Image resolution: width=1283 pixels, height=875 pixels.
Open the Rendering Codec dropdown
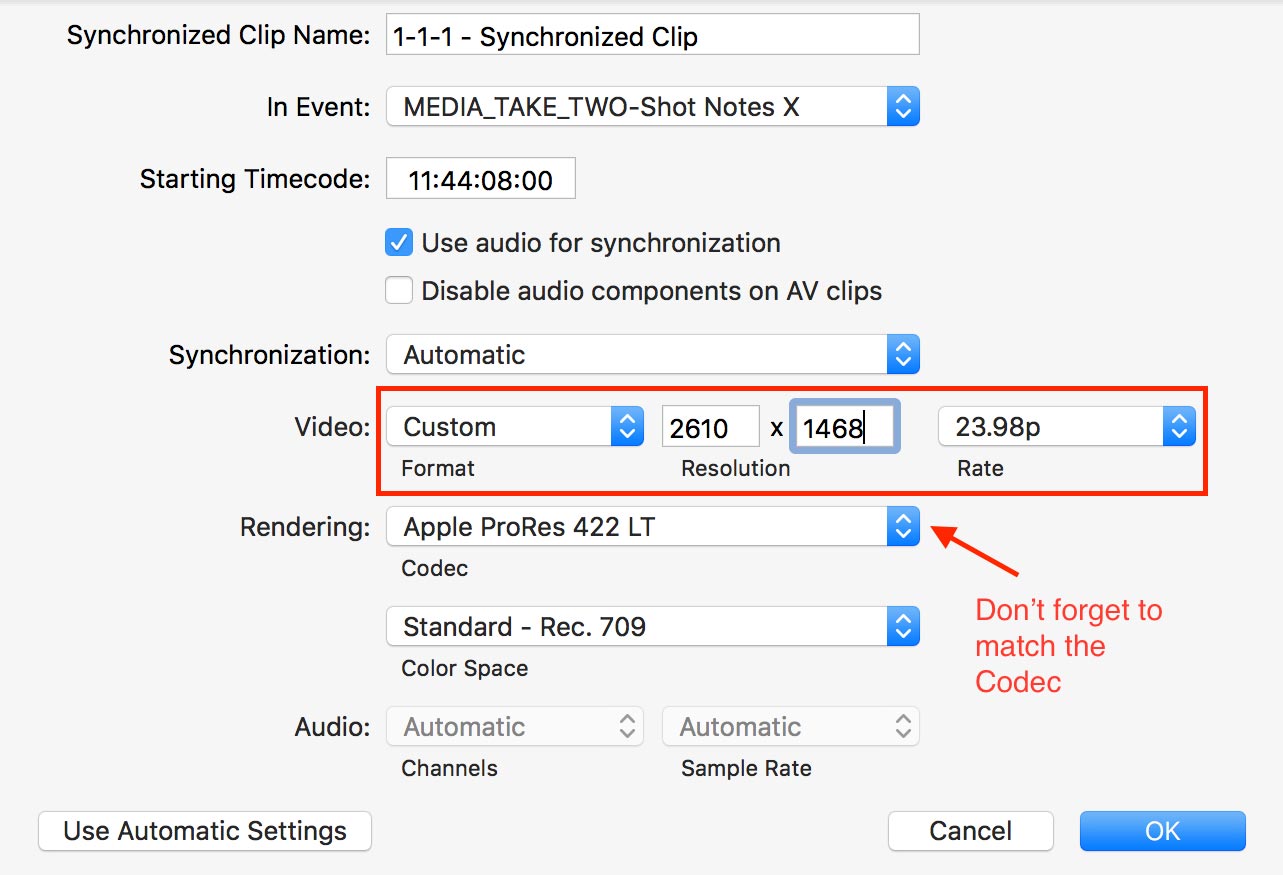pos(652,526)
